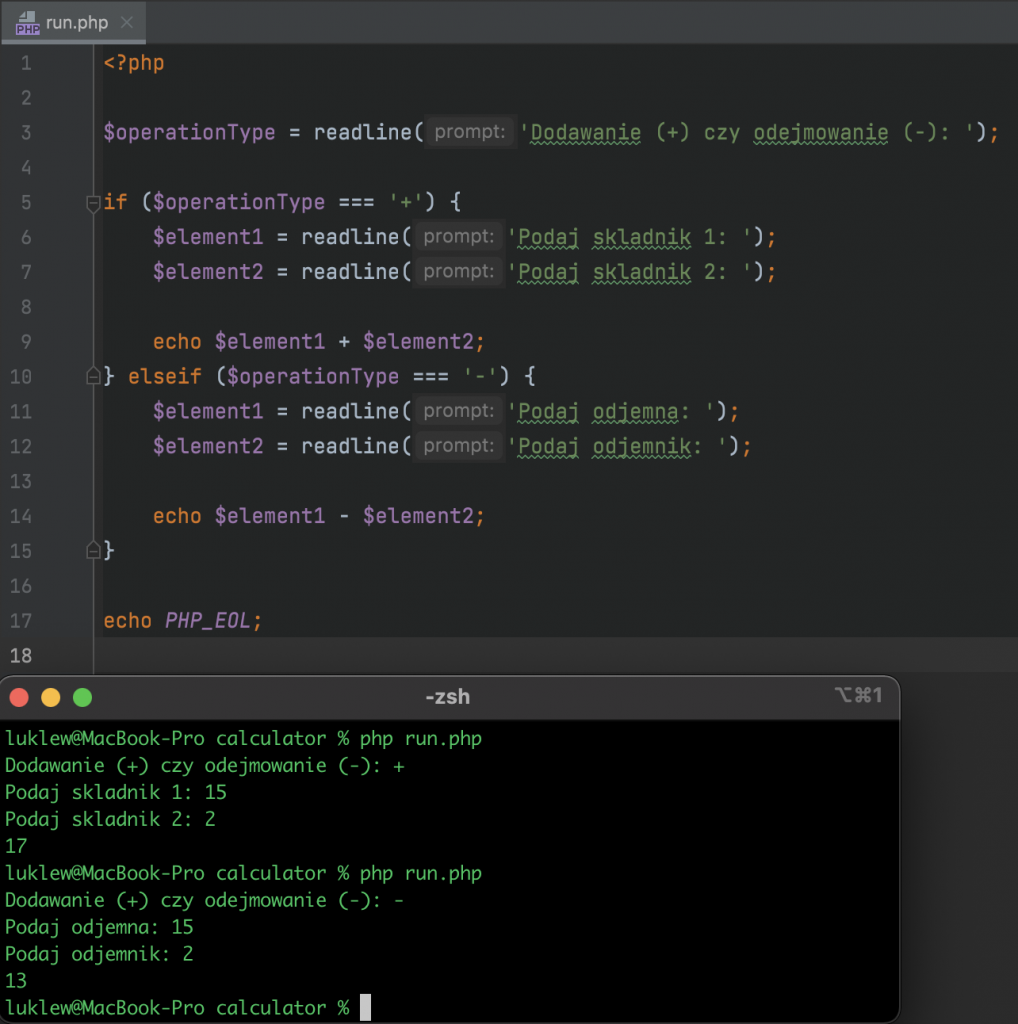Click the if keyword on line 5
The width and height of the screenshot is (1018, 1024).
click(x=116, y=202)
